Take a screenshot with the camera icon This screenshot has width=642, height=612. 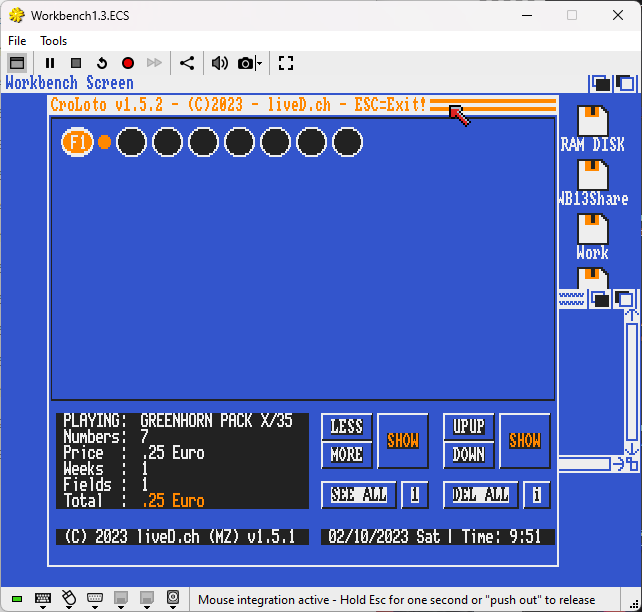[x=245, y=63]
